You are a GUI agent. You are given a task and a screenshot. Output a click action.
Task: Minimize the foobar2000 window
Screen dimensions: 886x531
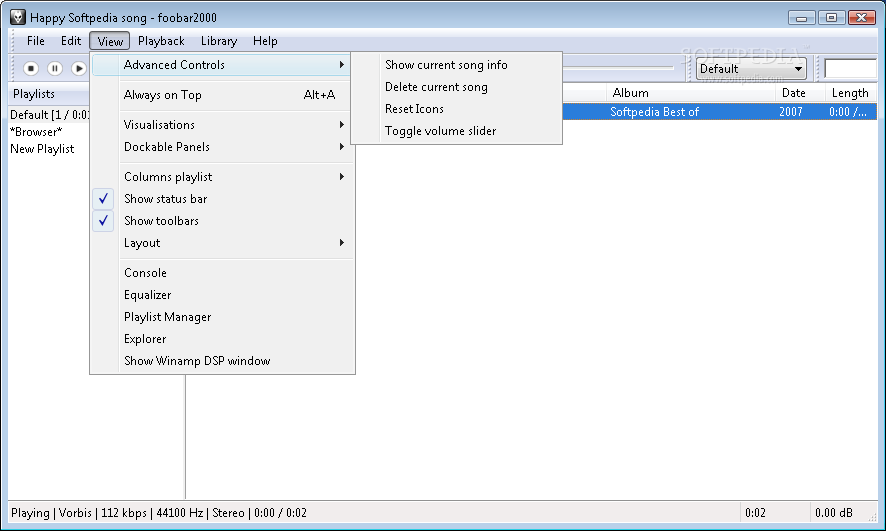coord(801,18)
